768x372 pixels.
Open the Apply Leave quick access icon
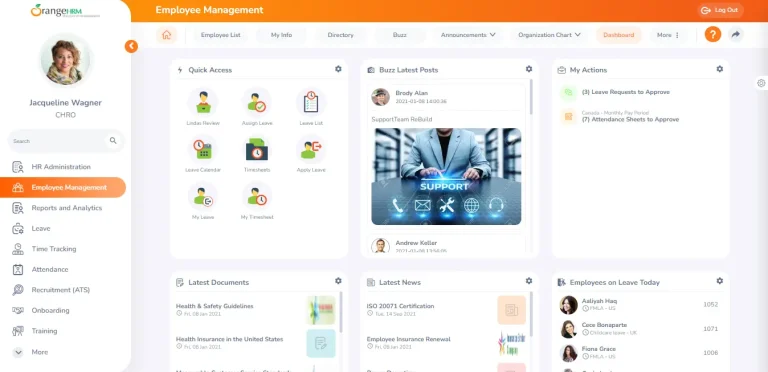(x=311, y=149)
